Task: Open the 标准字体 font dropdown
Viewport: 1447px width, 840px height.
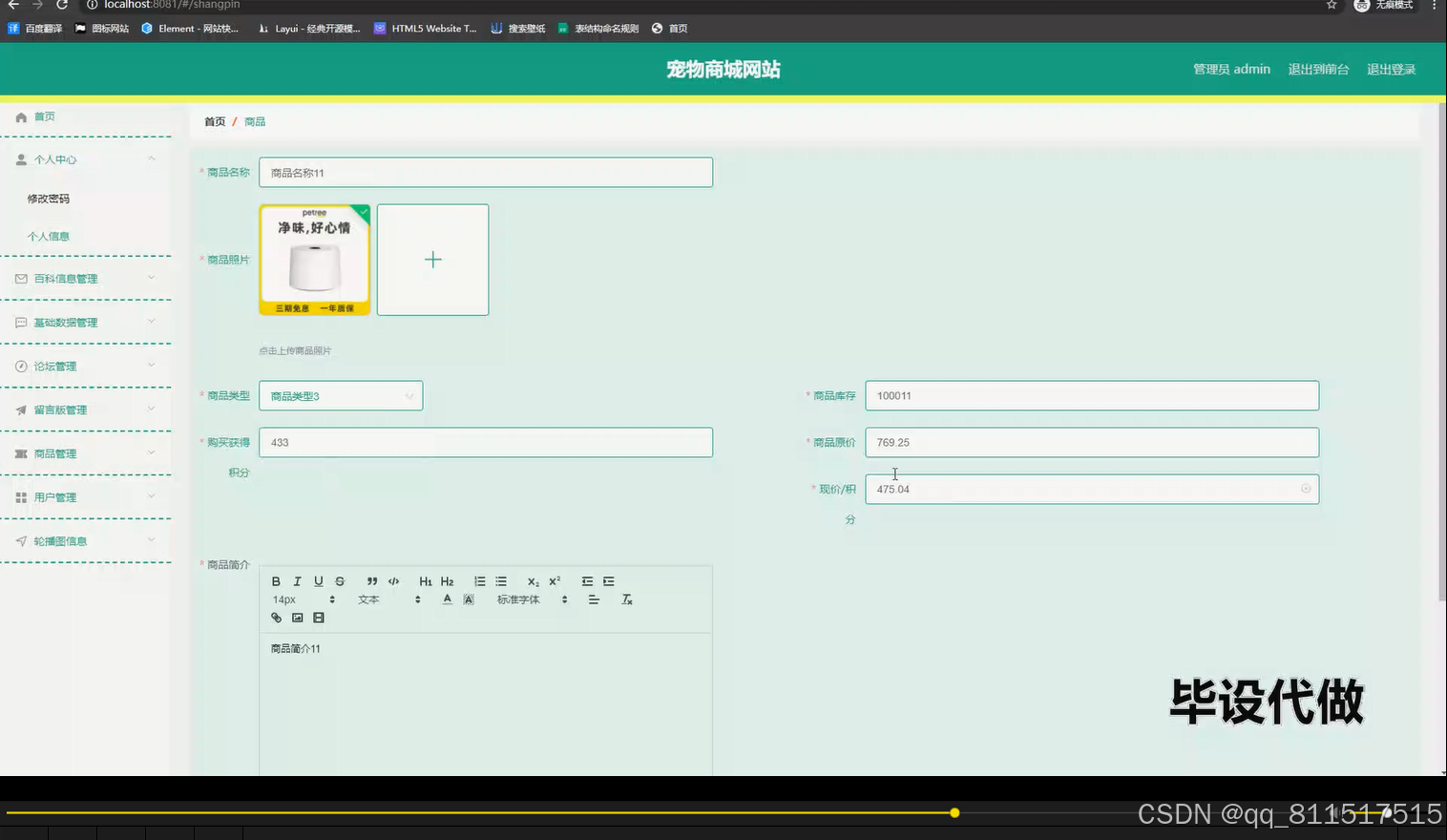Action: click(532, 599)
